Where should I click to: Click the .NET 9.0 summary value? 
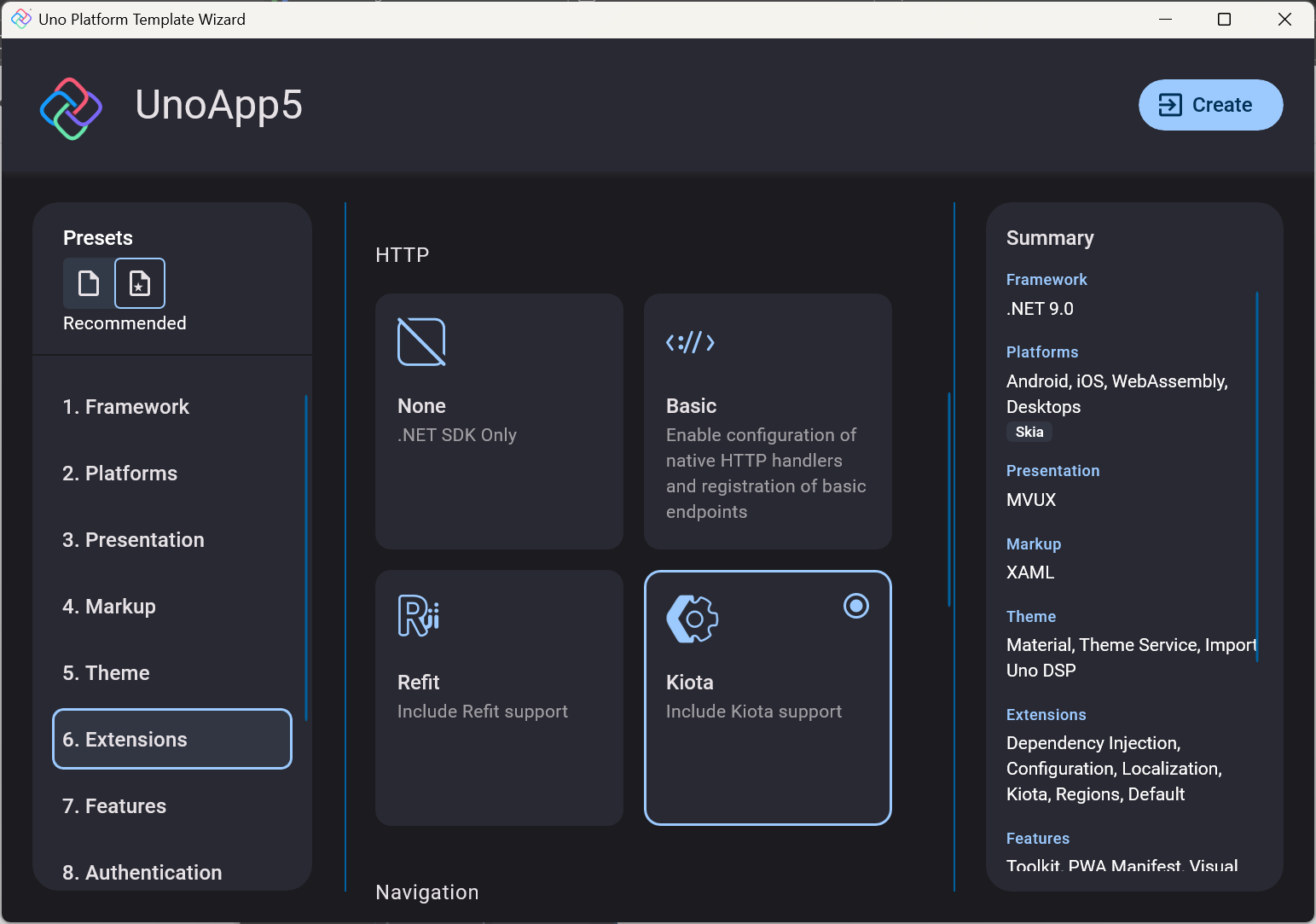pyautogui.click(x=1040, y=309)
